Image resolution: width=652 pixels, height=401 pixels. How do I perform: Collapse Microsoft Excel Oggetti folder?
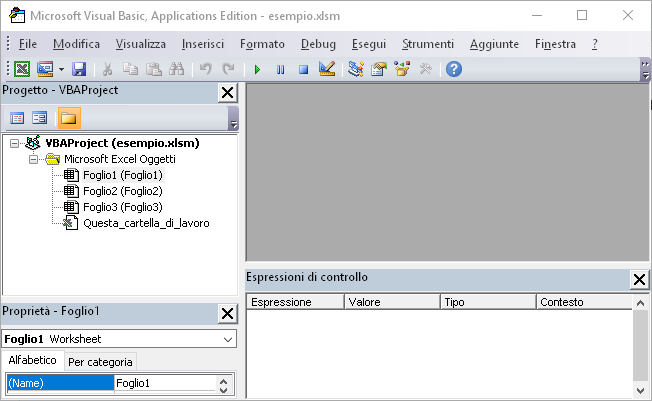33,159
